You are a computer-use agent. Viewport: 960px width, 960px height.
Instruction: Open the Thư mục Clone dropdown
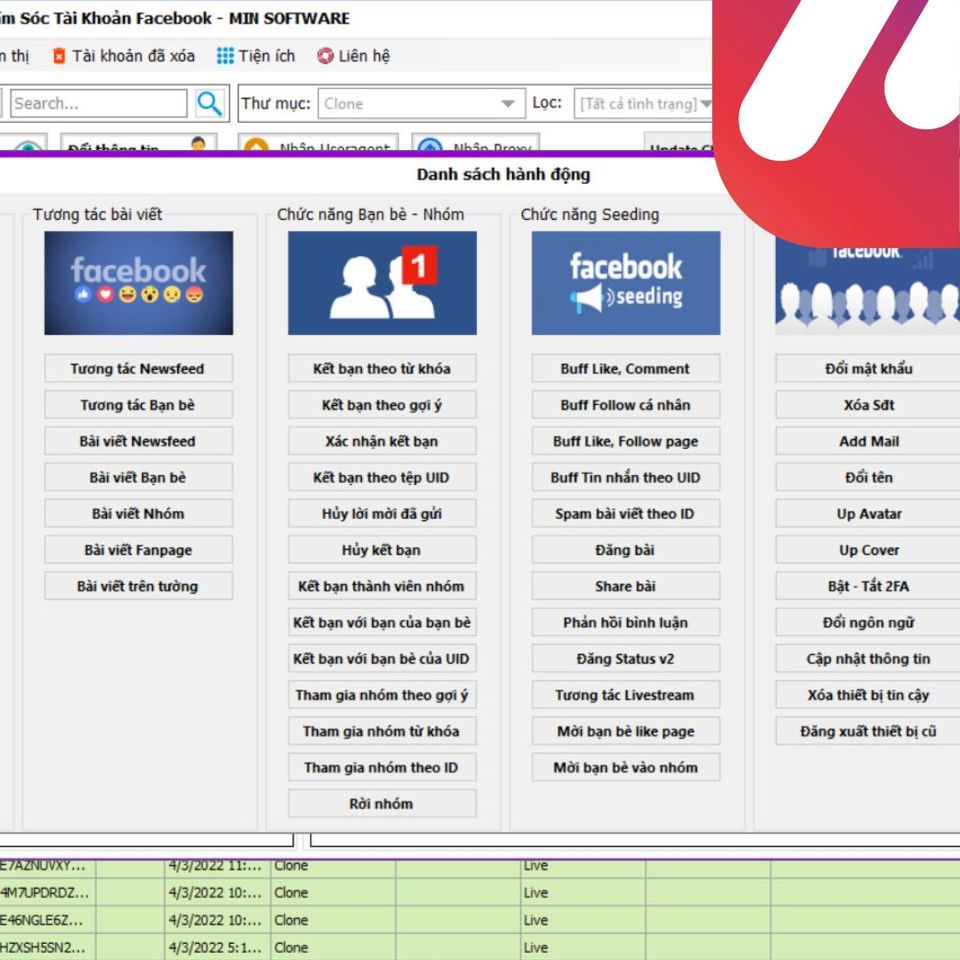(421, 103)
